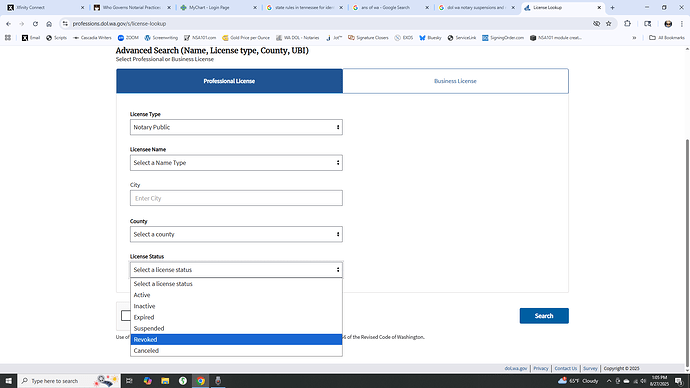Expand the Select a Name Type dropdown

coord(236,163)
